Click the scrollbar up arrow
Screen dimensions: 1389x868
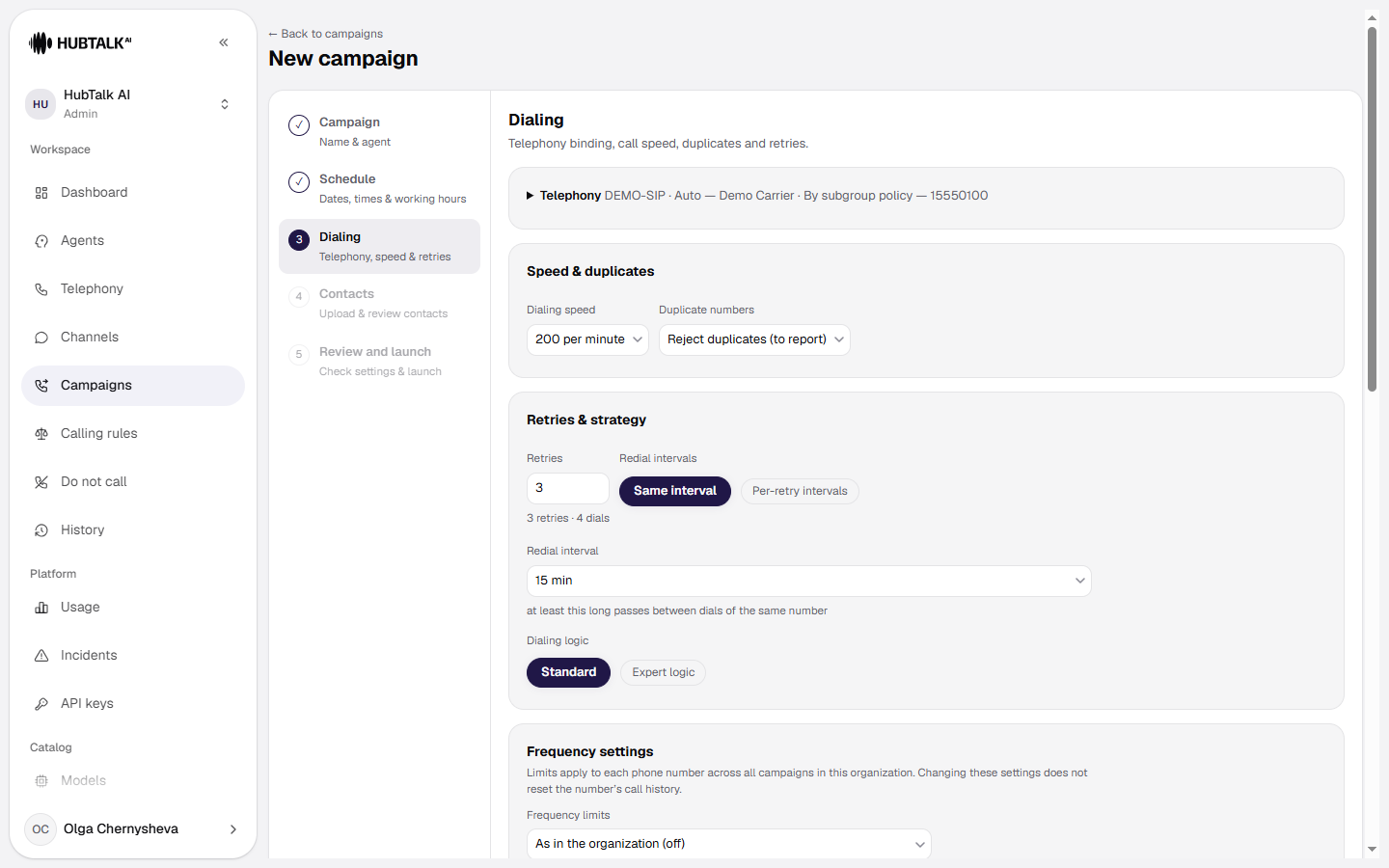pyautogui.click(x=1372, y=17)
